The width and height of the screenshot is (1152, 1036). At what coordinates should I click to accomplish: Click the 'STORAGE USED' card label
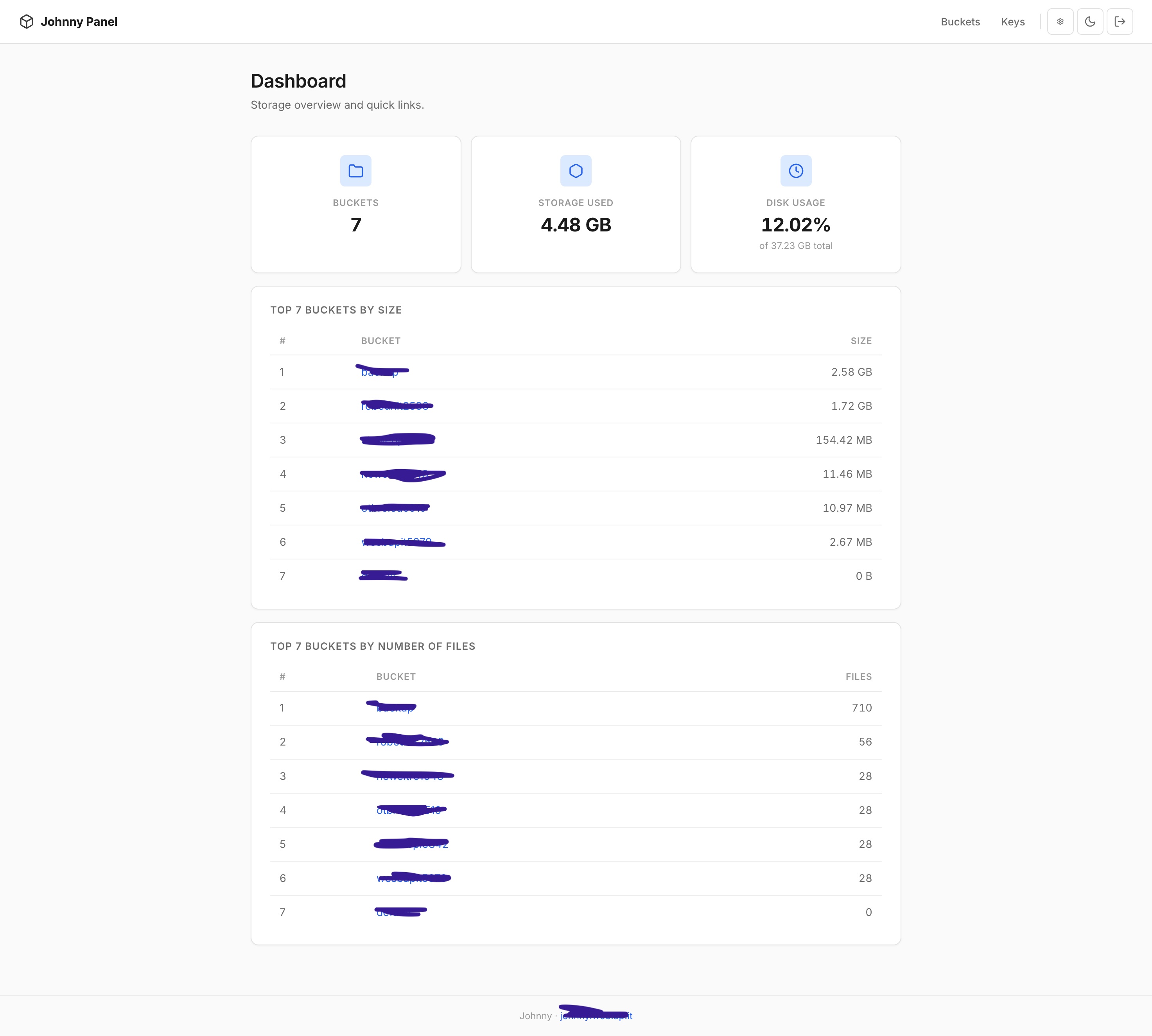[x=576, y=203]
